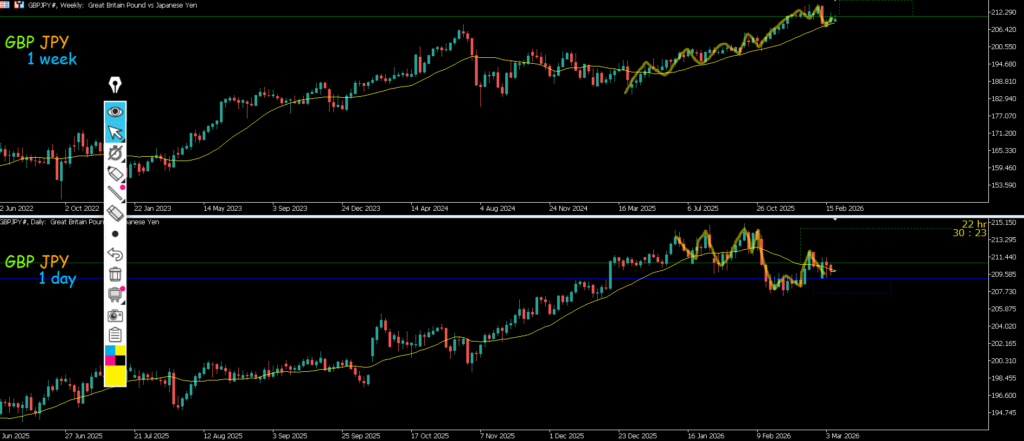The width and height of the screenshot is (1024, 441).
Task: Pick the eraser tool
Action: [115, 213]
